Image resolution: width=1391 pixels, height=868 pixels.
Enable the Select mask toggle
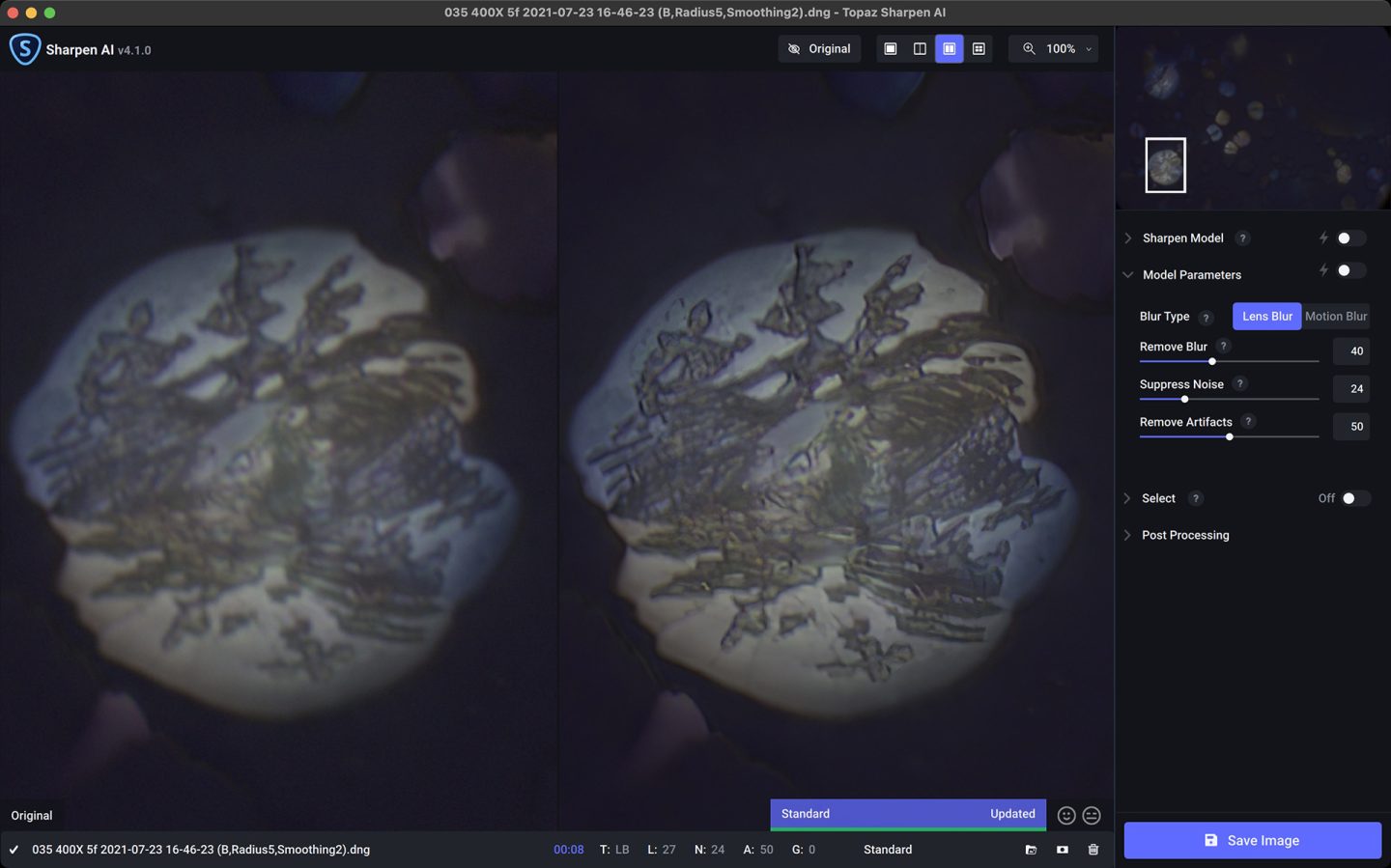[1354, 498]
